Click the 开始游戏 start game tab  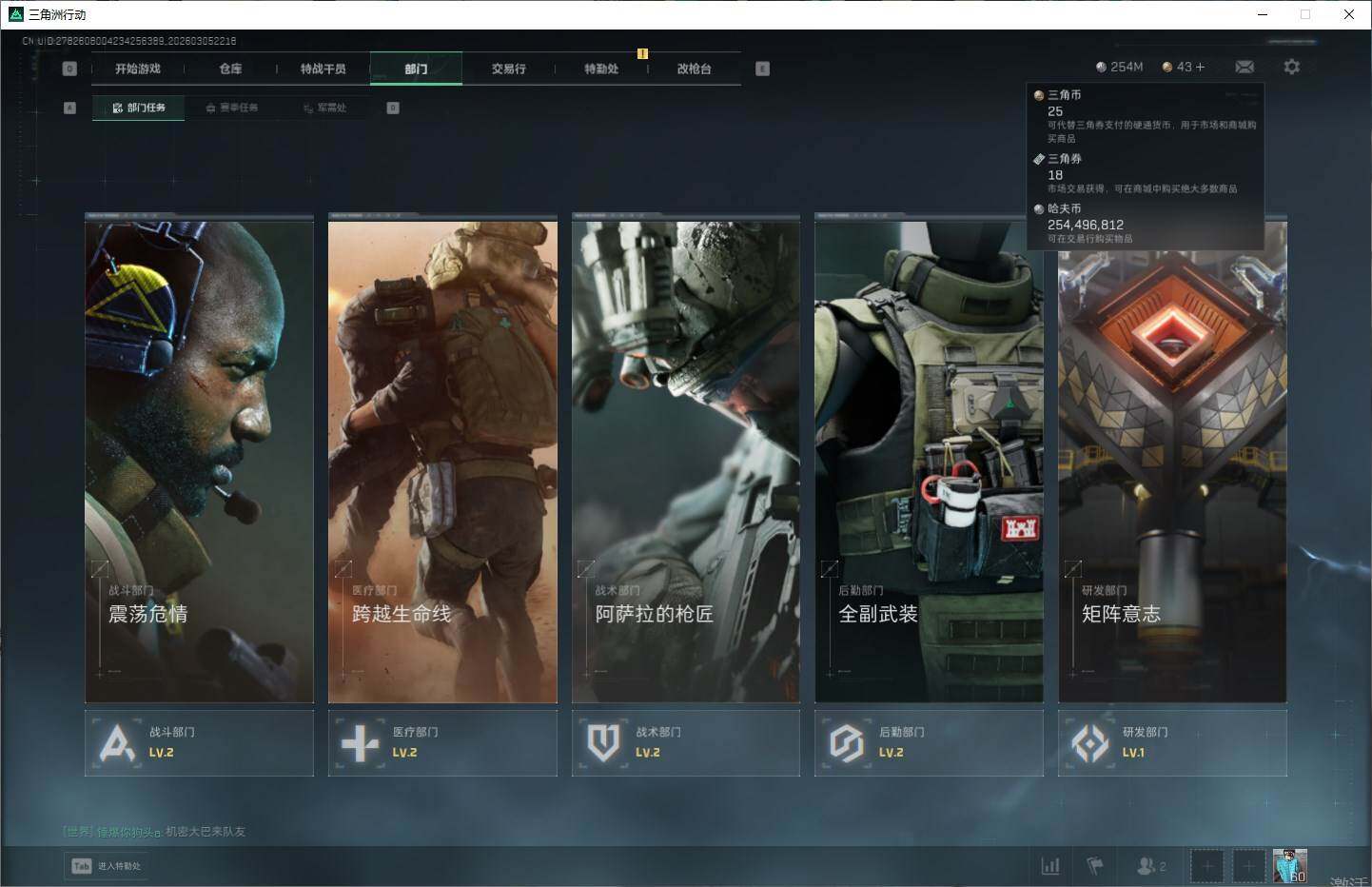(x=138, y=69)
